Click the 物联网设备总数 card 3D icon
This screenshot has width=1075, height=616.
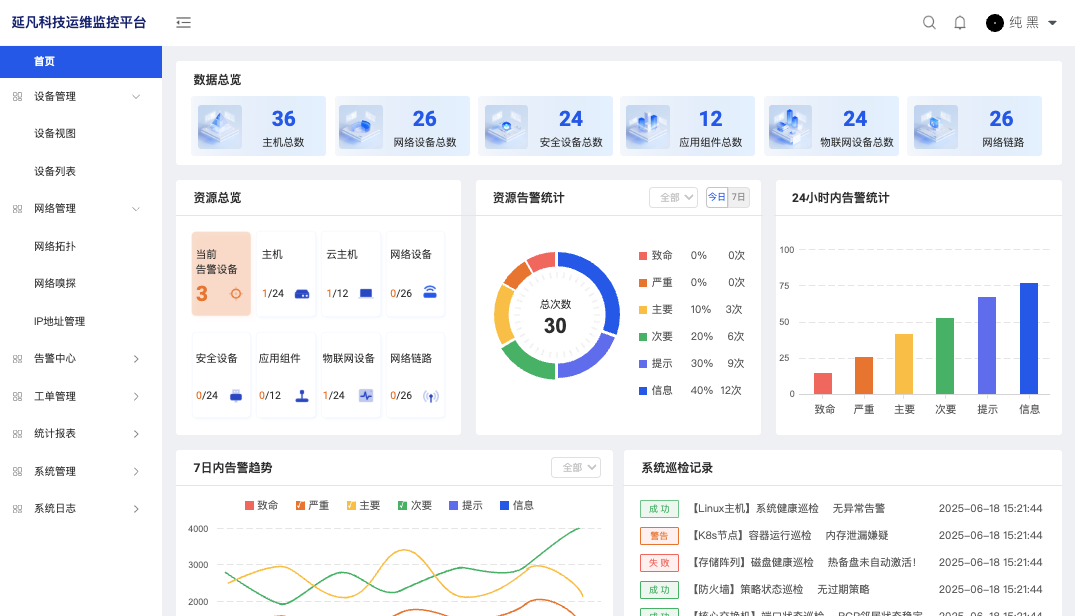(790, 127)
